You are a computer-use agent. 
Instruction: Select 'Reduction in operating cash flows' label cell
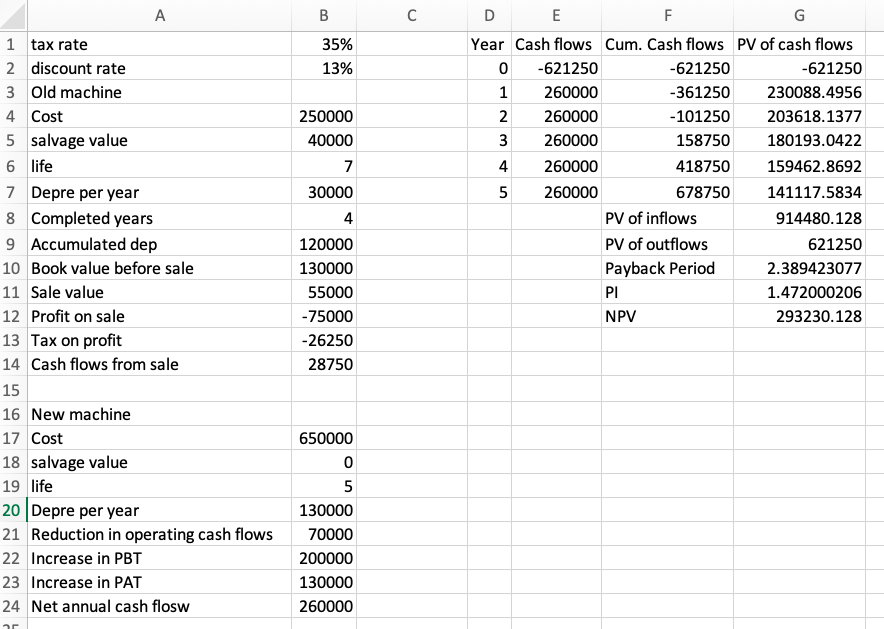159,534
